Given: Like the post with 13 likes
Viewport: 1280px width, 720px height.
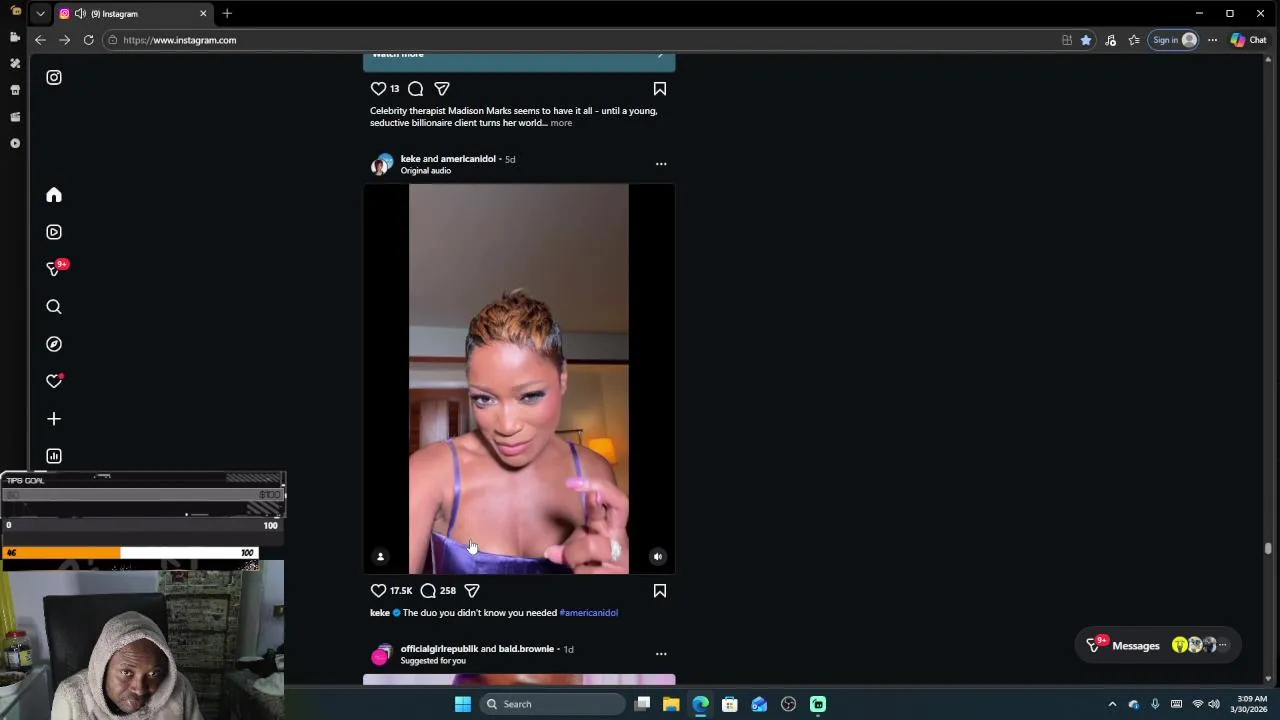Looking at the screenshot, I should [x=378, y=89].
